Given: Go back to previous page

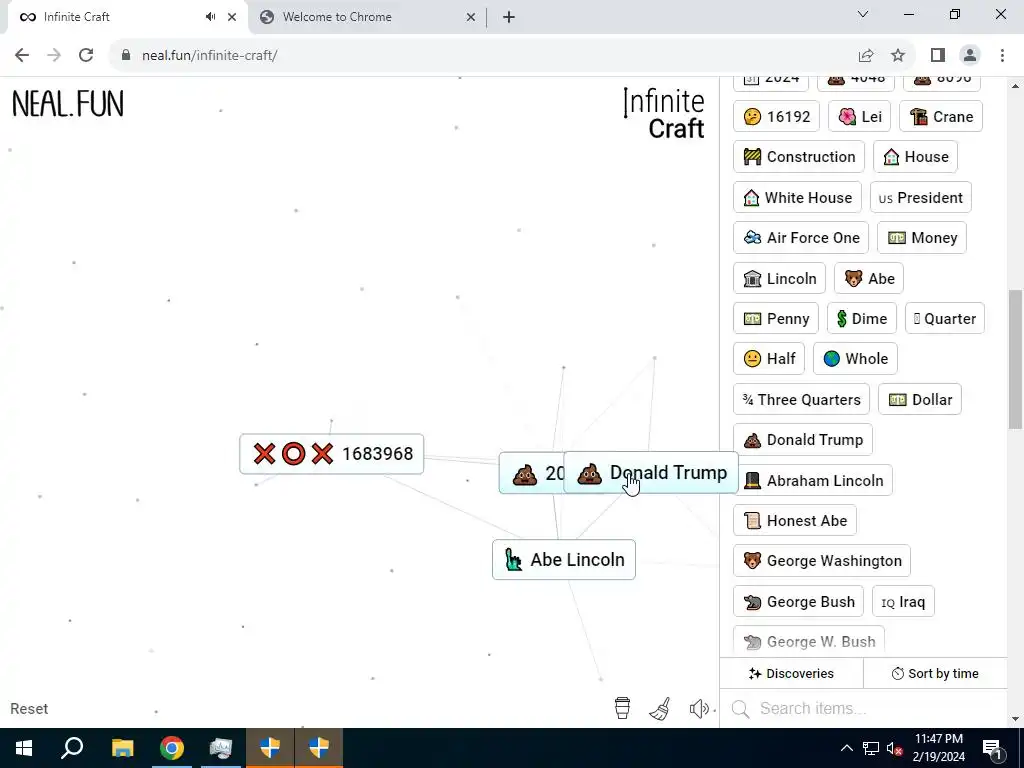Looking at the screenshot, I should click(22, 56).
